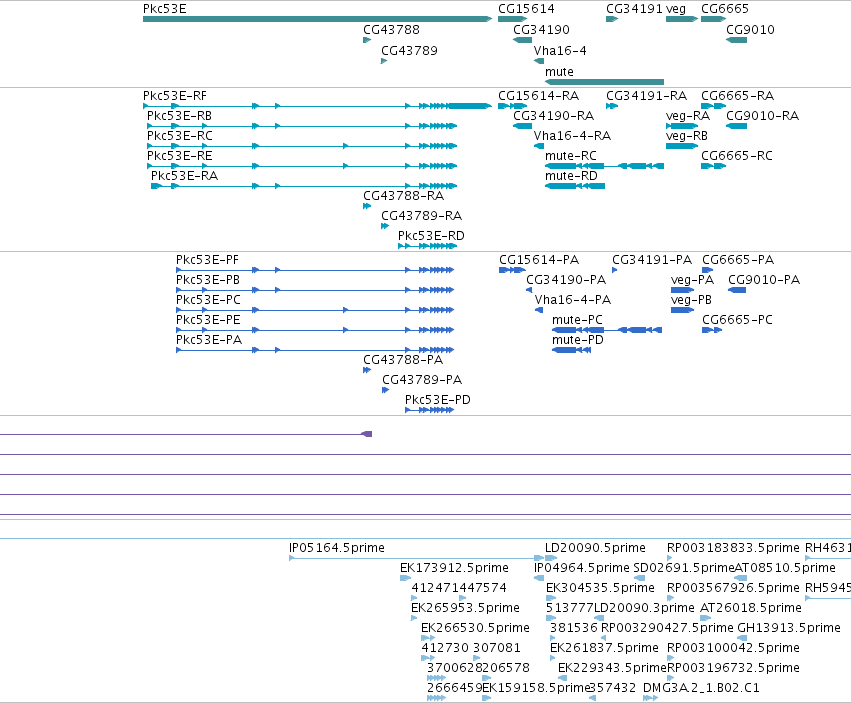Screen dimensions: 851x703
Task: Click the IP04964.5prime EST label
Action: click(x=582, y=568)
